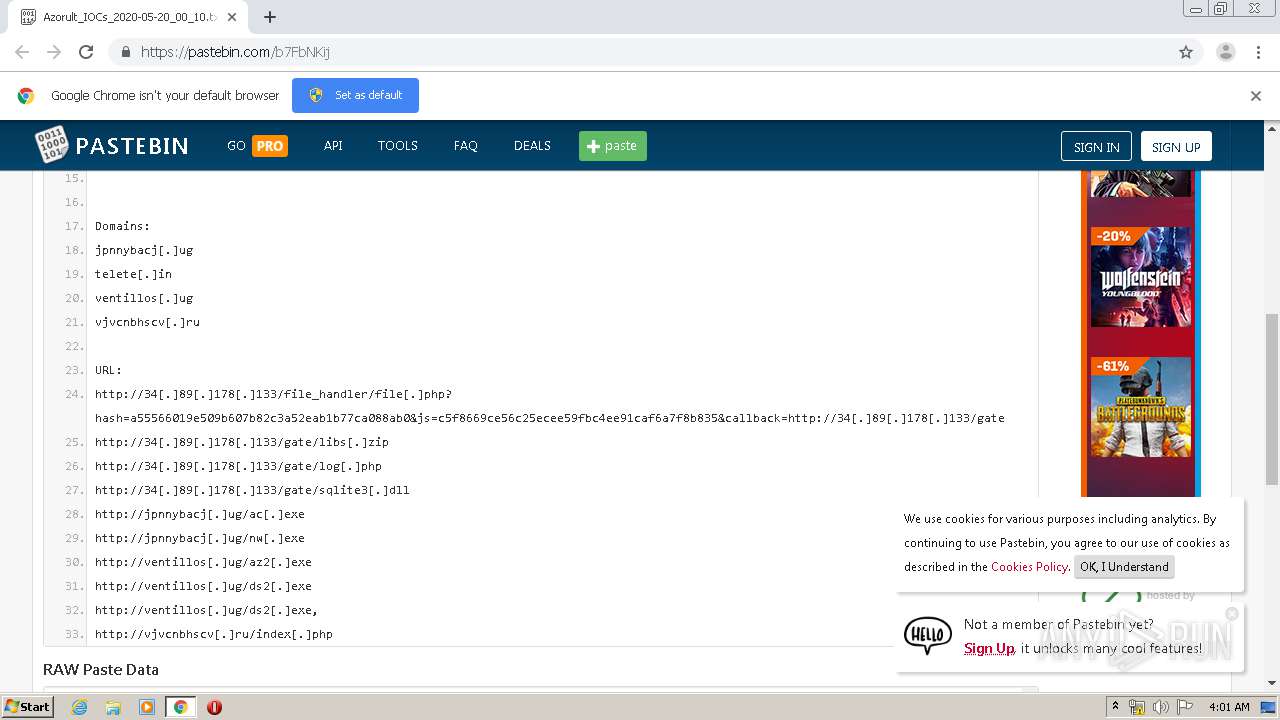This screenshot has height=720, width=1280.
Task: Reload the Pastebin page
Action: (x=86, y=52)
